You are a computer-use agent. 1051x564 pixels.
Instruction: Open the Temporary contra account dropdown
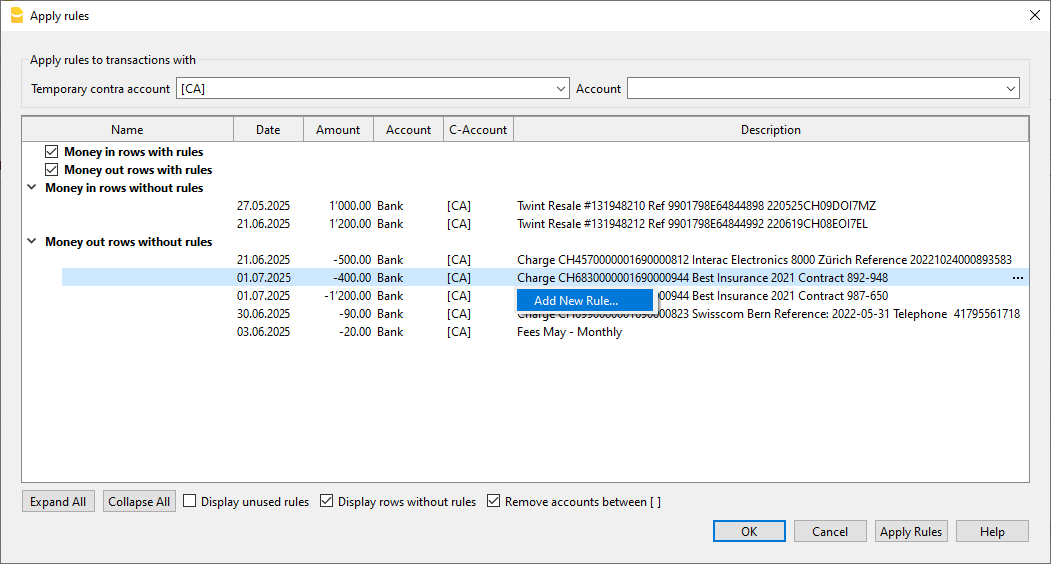click(x=560, y=89)
